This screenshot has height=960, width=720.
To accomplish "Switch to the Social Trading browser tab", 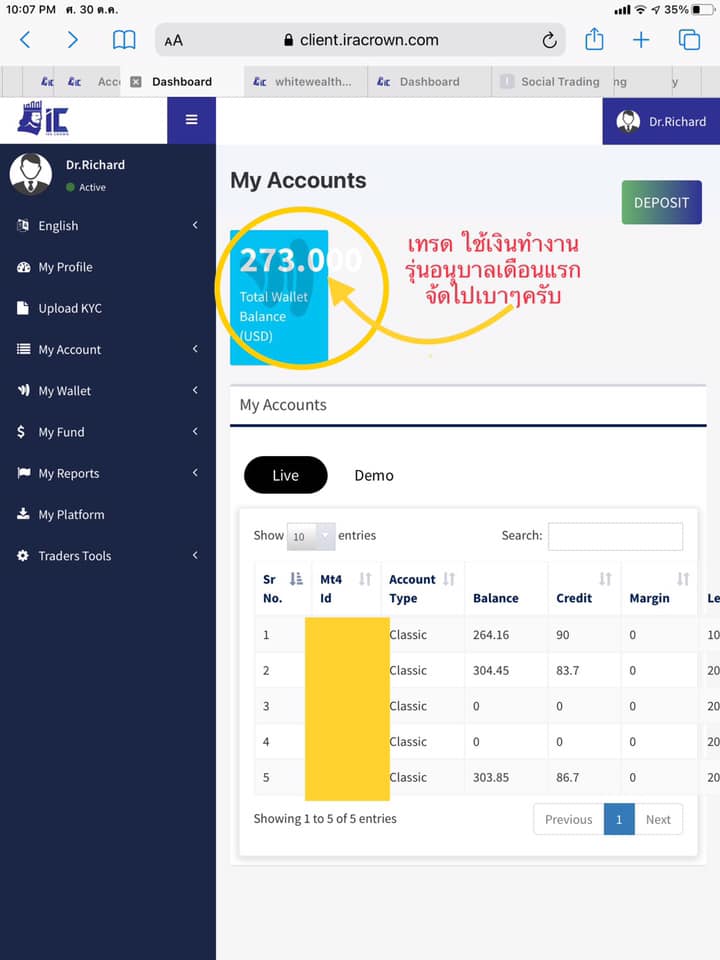I will point(552,81).
